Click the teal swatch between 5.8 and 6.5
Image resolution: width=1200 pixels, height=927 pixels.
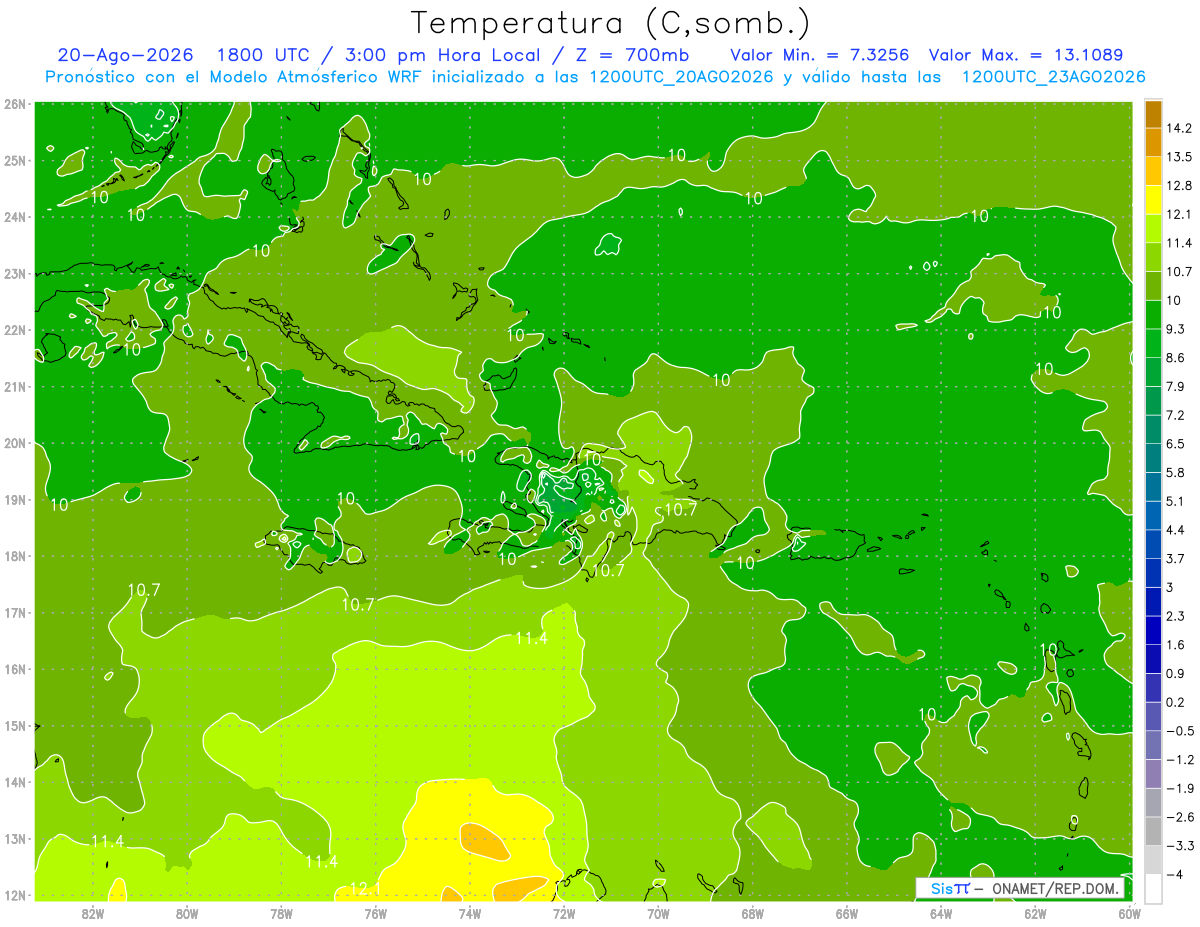click(x=1153, y=458)
